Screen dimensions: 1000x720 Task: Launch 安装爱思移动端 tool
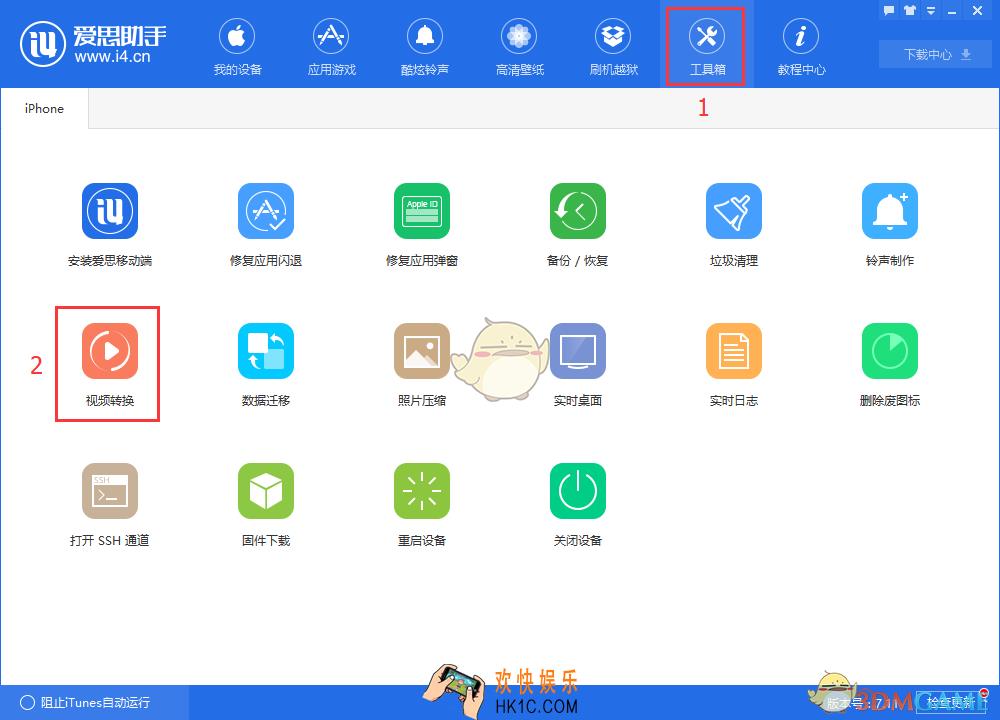(110, 224)
